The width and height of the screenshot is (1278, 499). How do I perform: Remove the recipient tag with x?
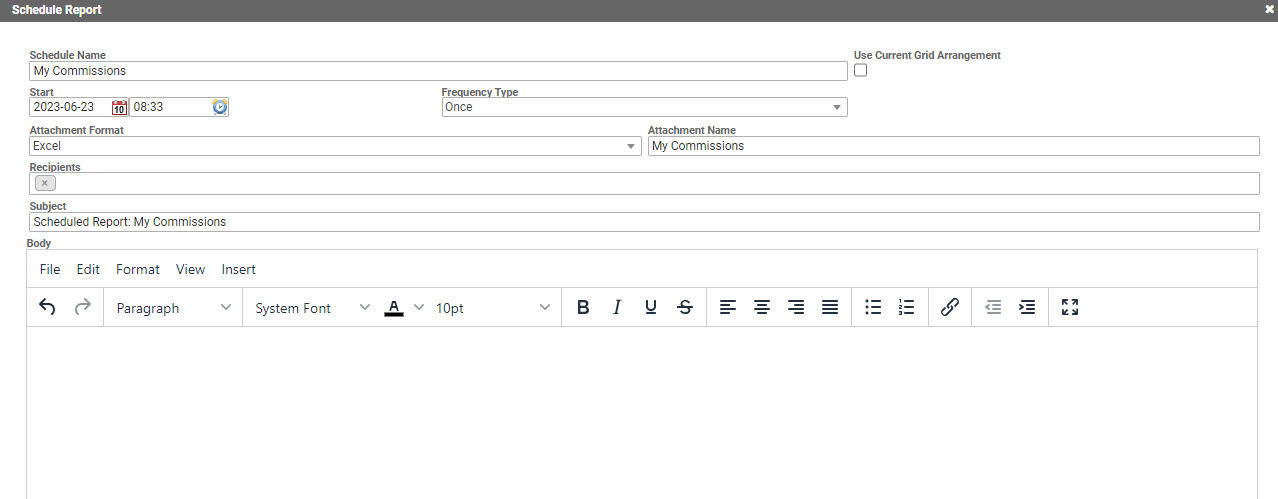point(45,183)
